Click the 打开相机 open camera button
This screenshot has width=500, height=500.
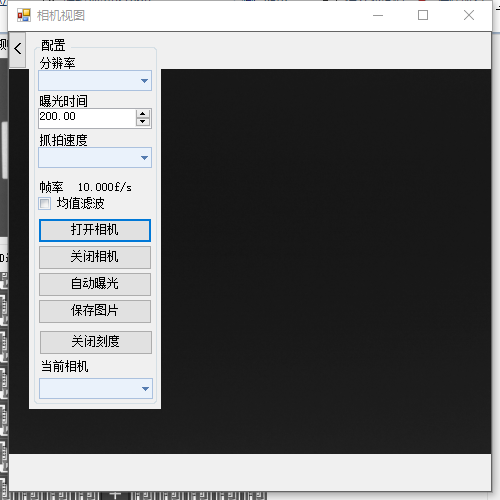95,230
